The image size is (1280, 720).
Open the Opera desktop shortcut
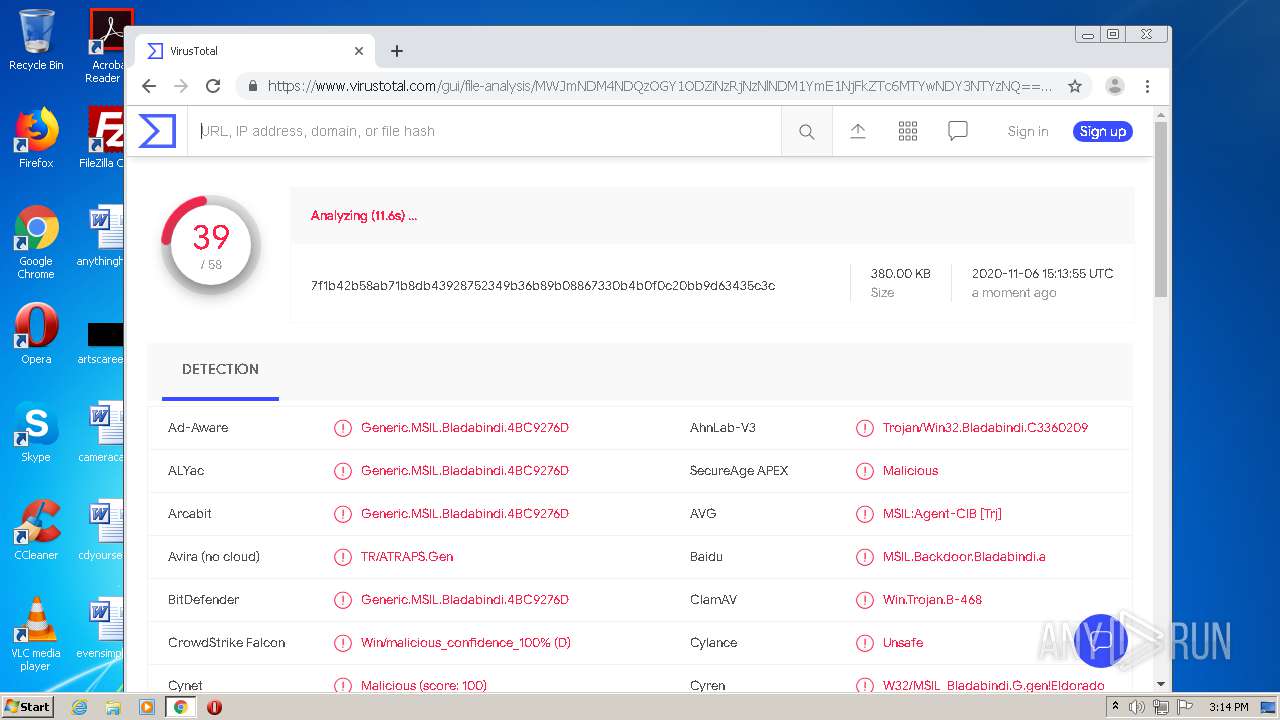click(36, 333)
